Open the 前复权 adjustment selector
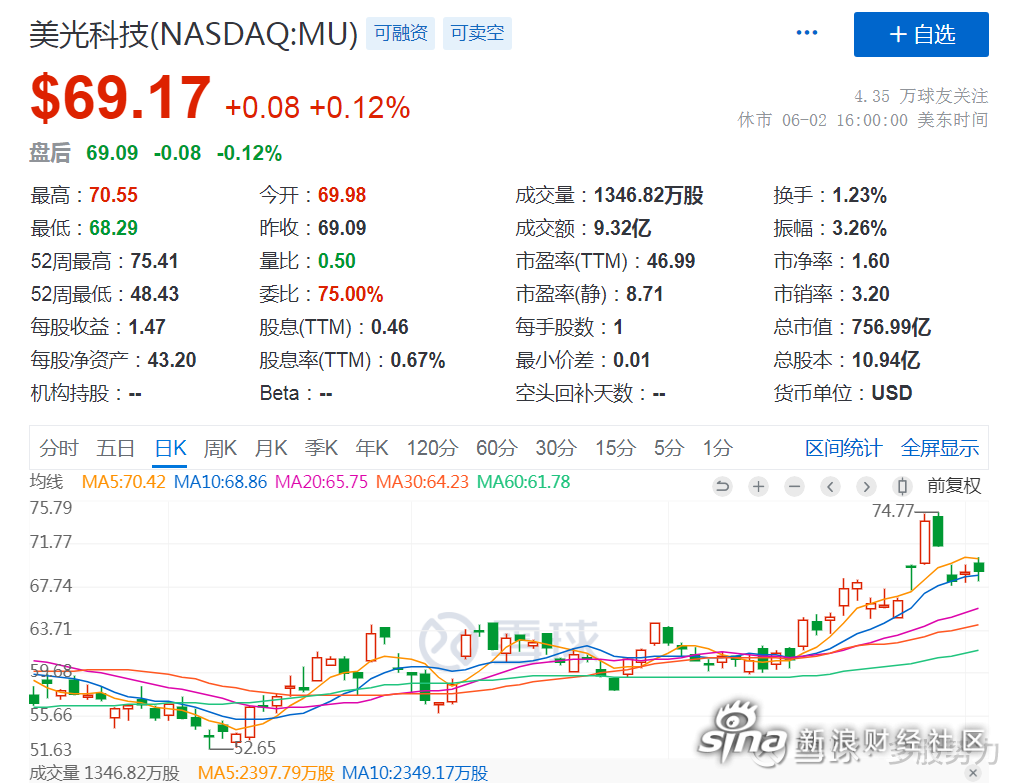Image resolution: width=1031 pixels, height=783 pixels. tap(954, 486)
